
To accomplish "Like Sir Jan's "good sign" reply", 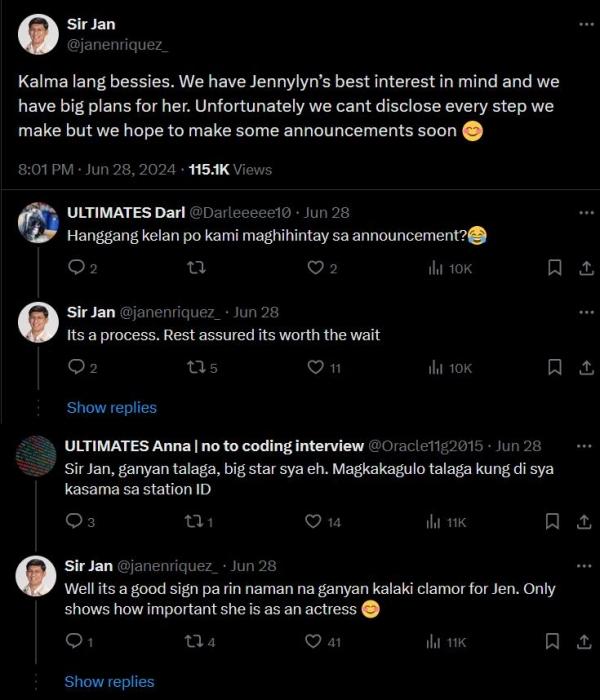I will tap(314, 641).
